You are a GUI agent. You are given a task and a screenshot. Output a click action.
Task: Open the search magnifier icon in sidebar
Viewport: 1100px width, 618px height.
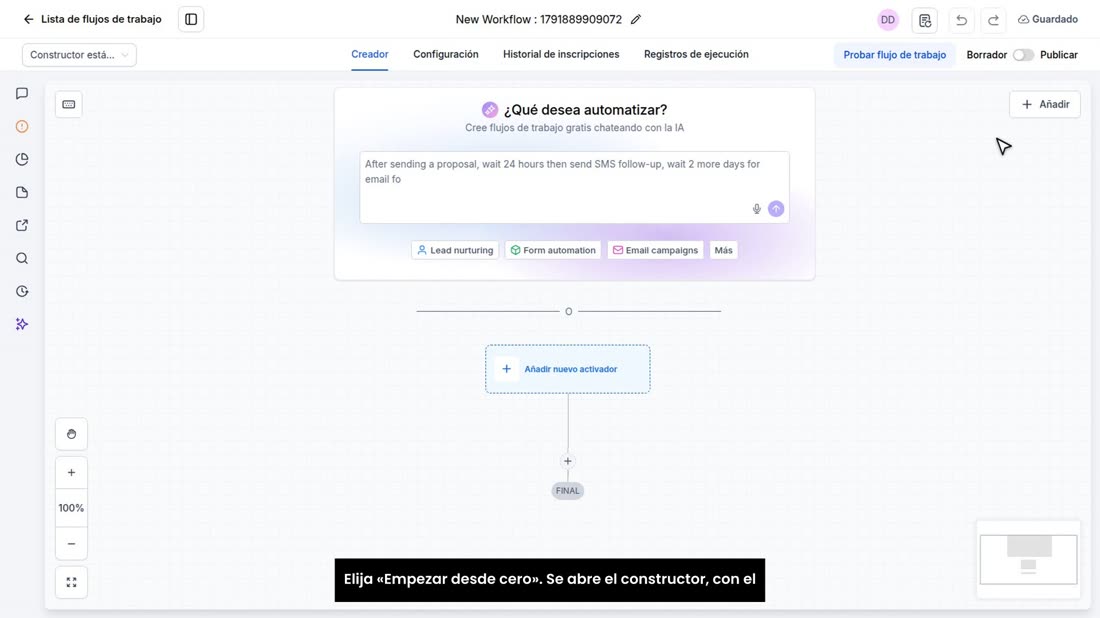tap(22, 258)
